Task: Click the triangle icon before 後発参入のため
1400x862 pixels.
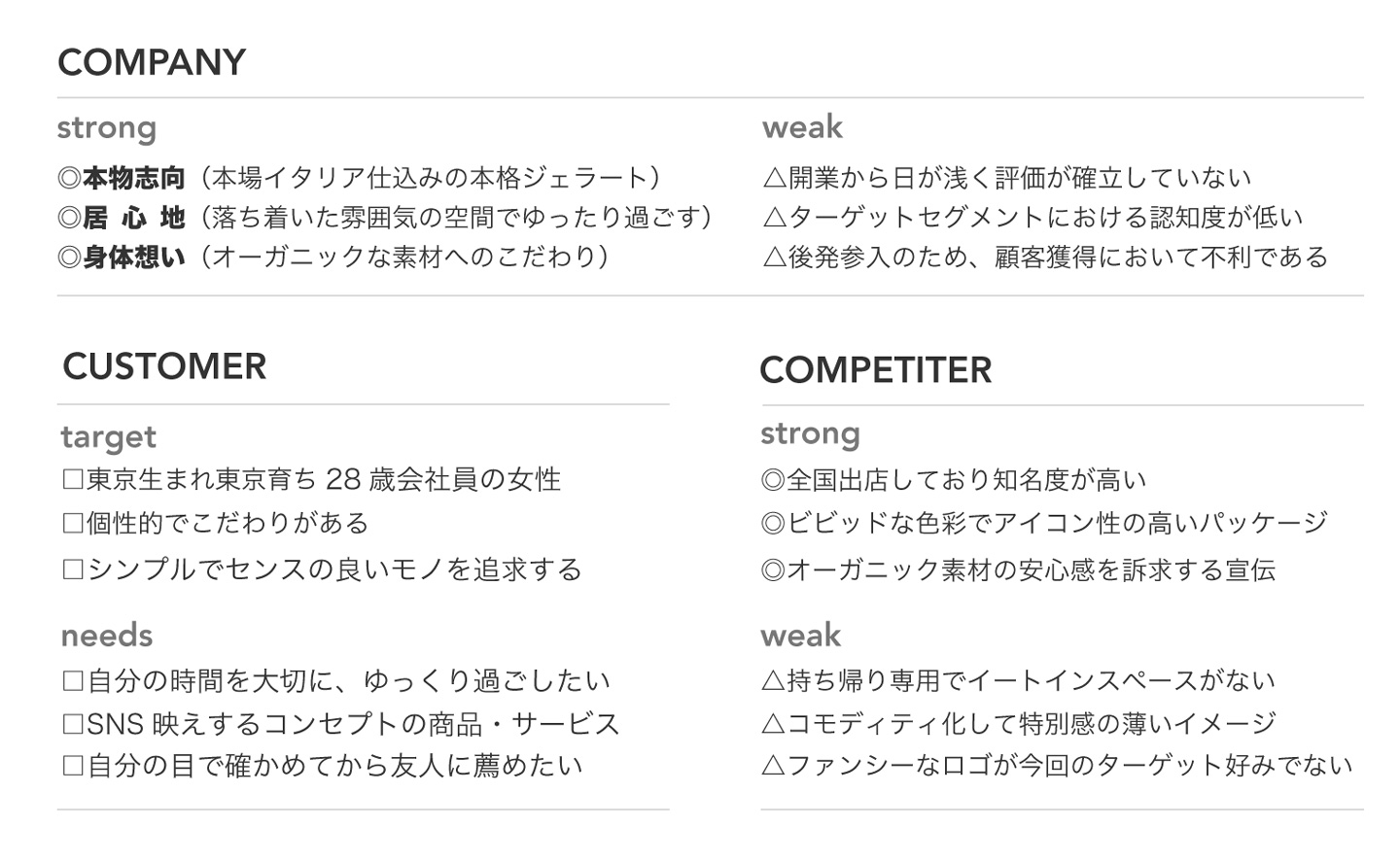Action: coord(774,258)
